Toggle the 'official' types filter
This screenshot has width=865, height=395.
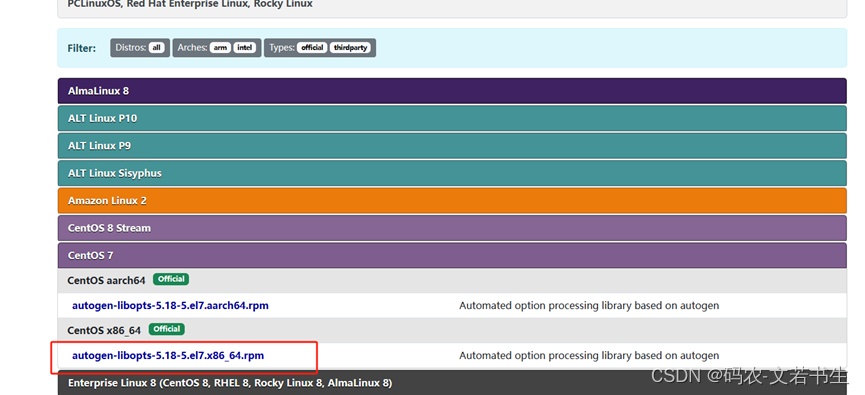click(x=312, y=48)
